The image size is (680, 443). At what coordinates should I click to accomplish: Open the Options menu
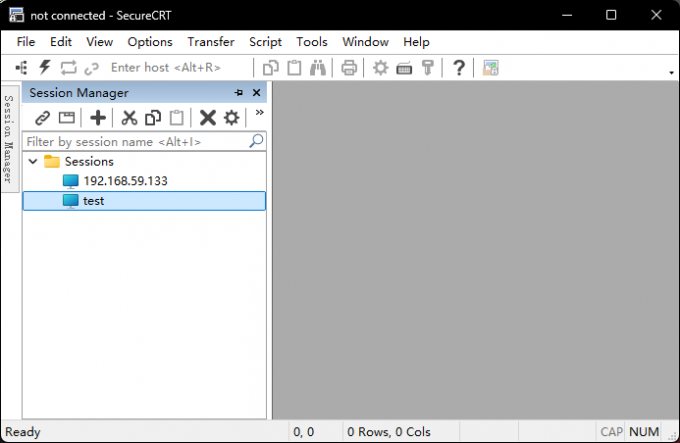(150, 42)
